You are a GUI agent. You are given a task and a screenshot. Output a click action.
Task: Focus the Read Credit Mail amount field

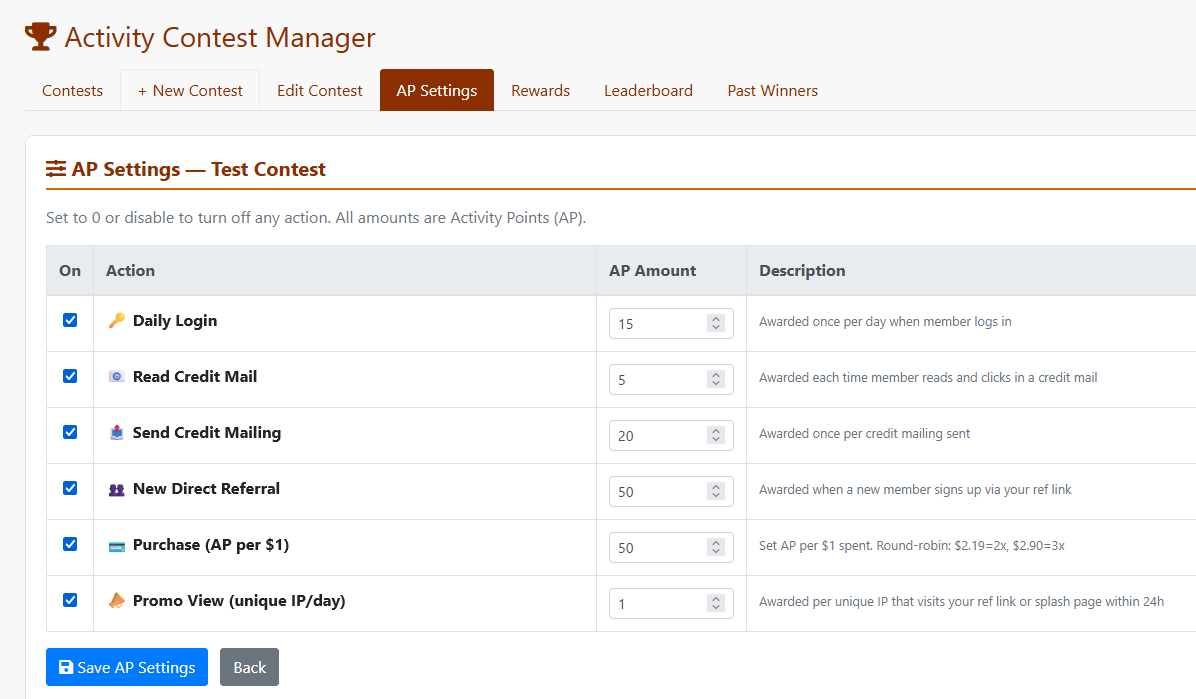click(671, 379)
